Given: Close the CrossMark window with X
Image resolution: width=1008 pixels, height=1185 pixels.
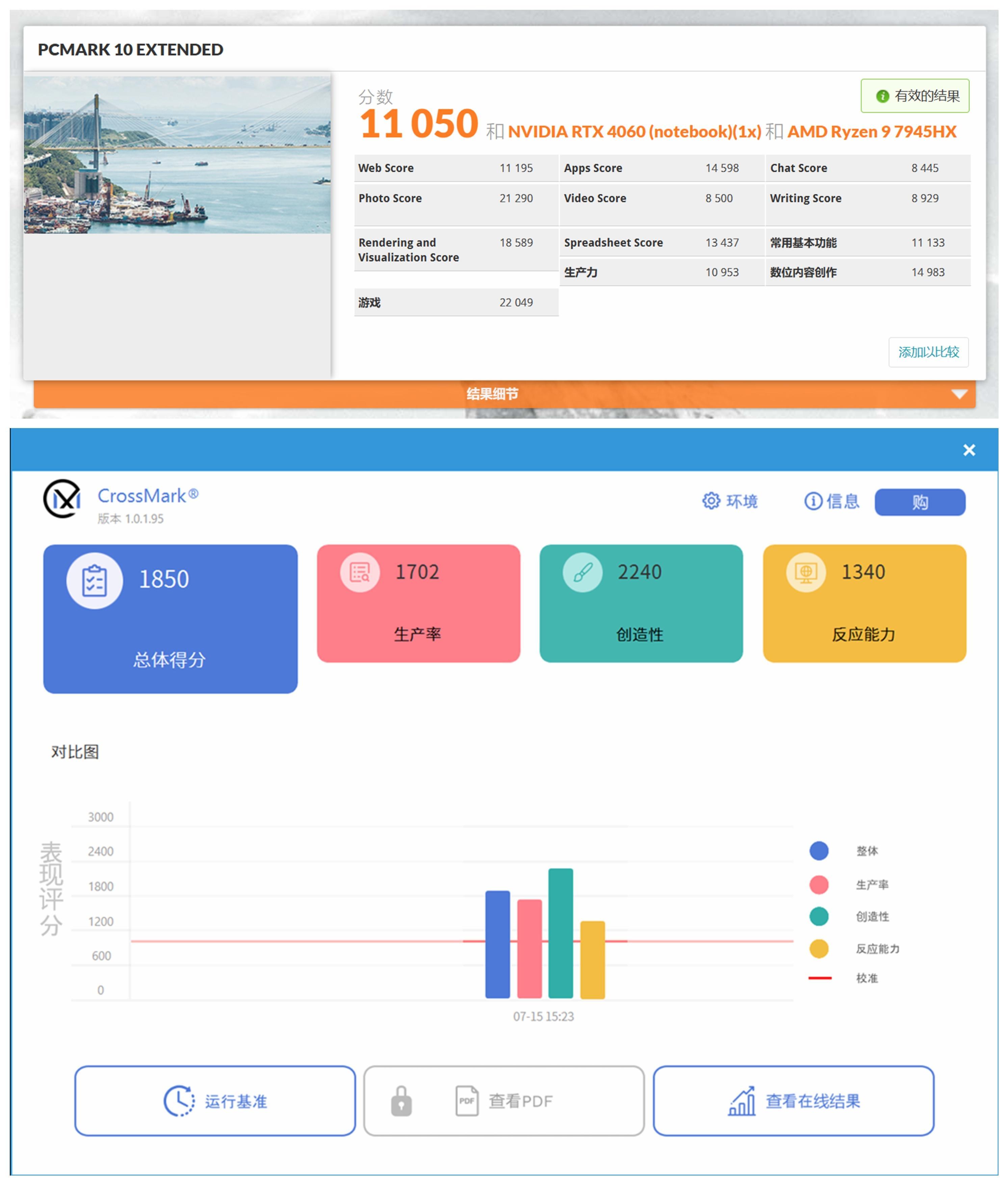Looking at the screenshot, I should point(968,450).
